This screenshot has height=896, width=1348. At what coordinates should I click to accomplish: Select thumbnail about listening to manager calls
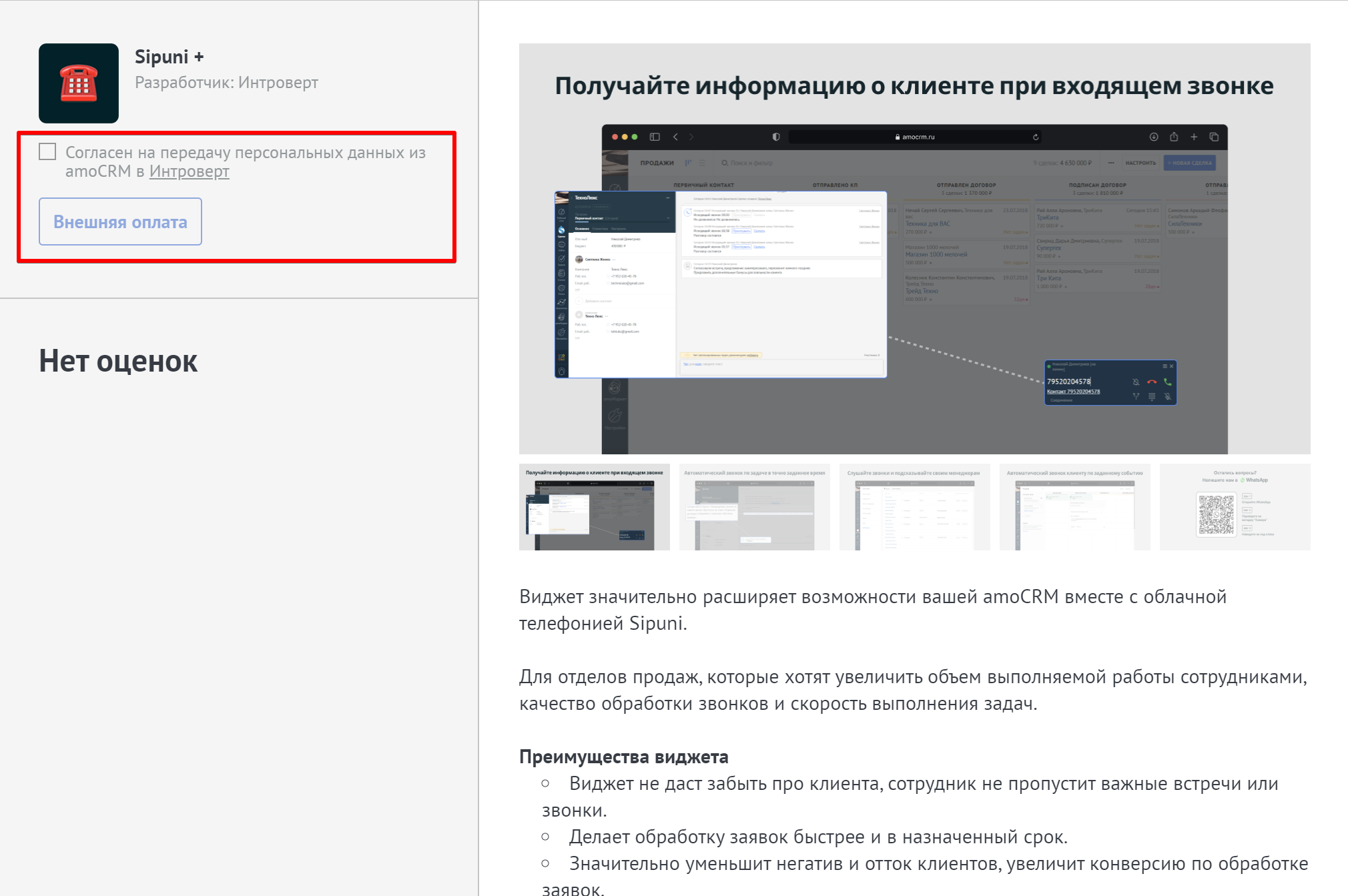[x=915, y=507]
